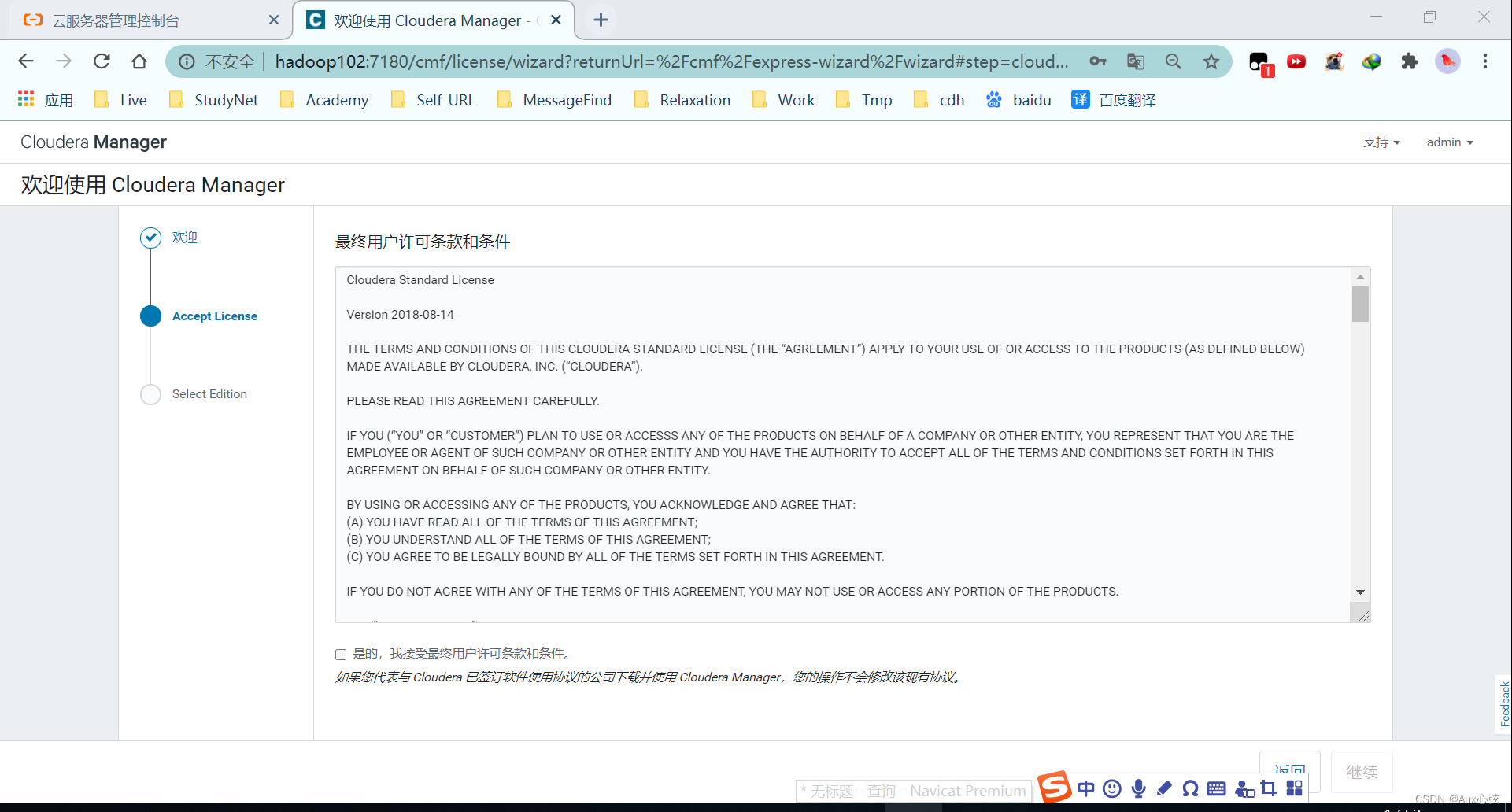Bookmark this page using the star icon
The image size is (1512, 812).
tap(1211, 61)
